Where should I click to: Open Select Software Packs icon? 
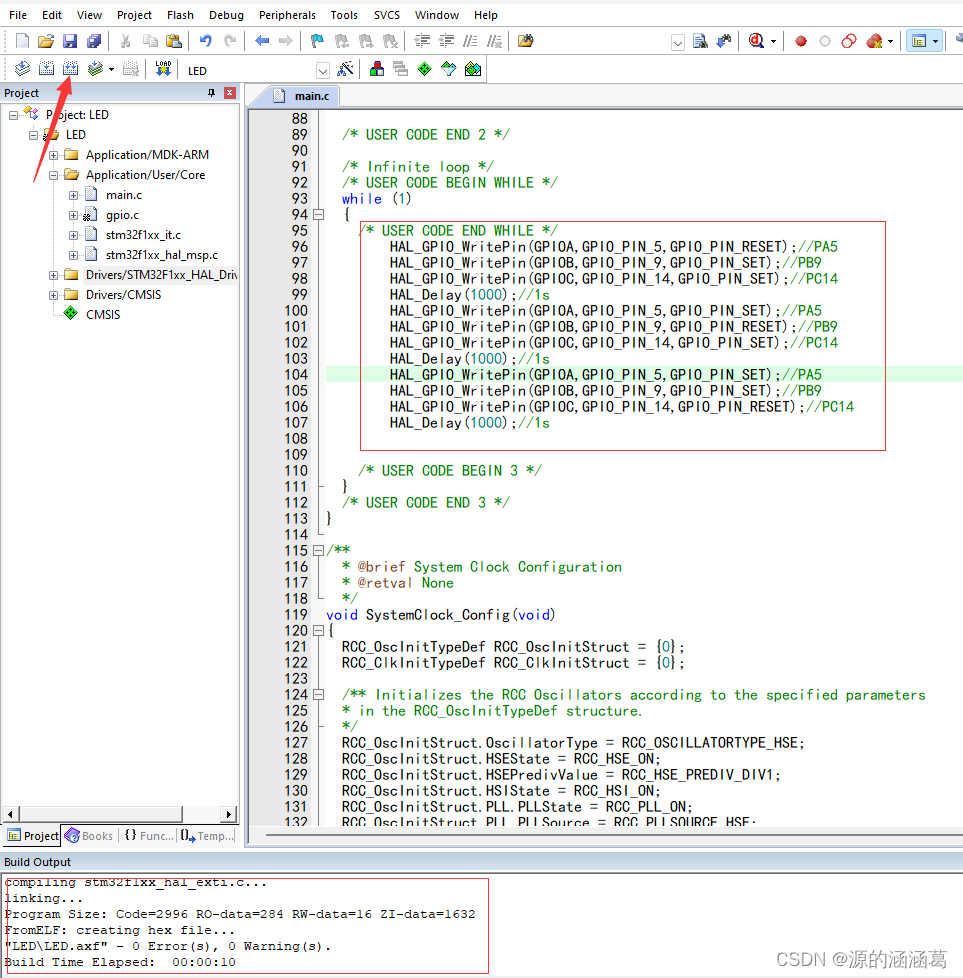(448, 69)
